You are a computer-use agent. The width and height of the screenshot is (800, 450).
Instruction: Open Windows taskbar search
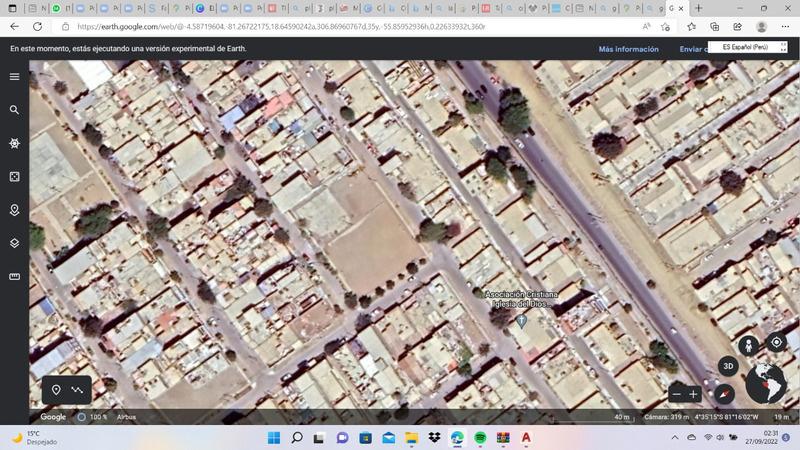tap(296, 438)
